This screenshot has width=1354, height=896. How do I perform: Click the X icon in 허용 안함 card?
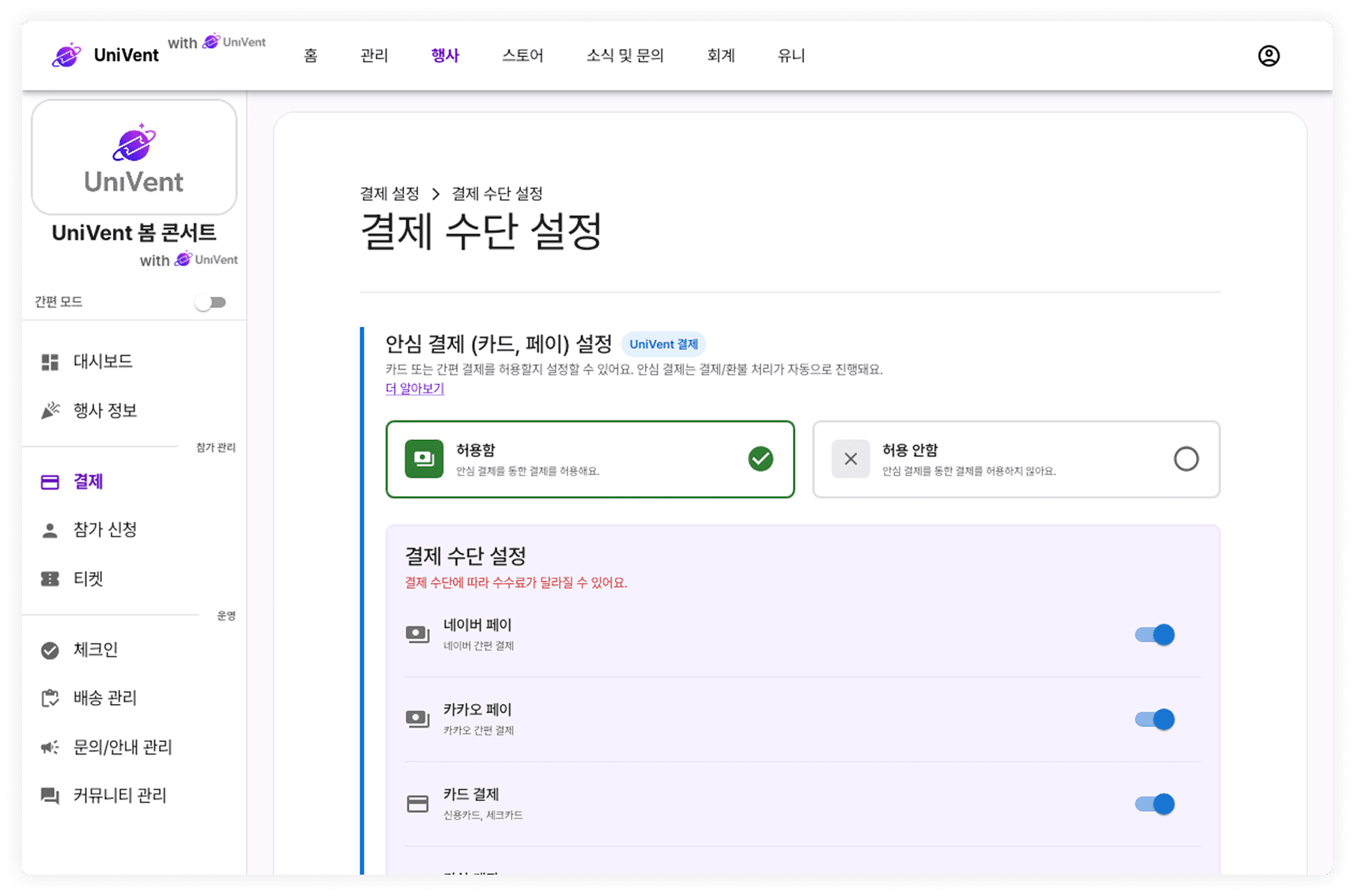pos(850,459)
